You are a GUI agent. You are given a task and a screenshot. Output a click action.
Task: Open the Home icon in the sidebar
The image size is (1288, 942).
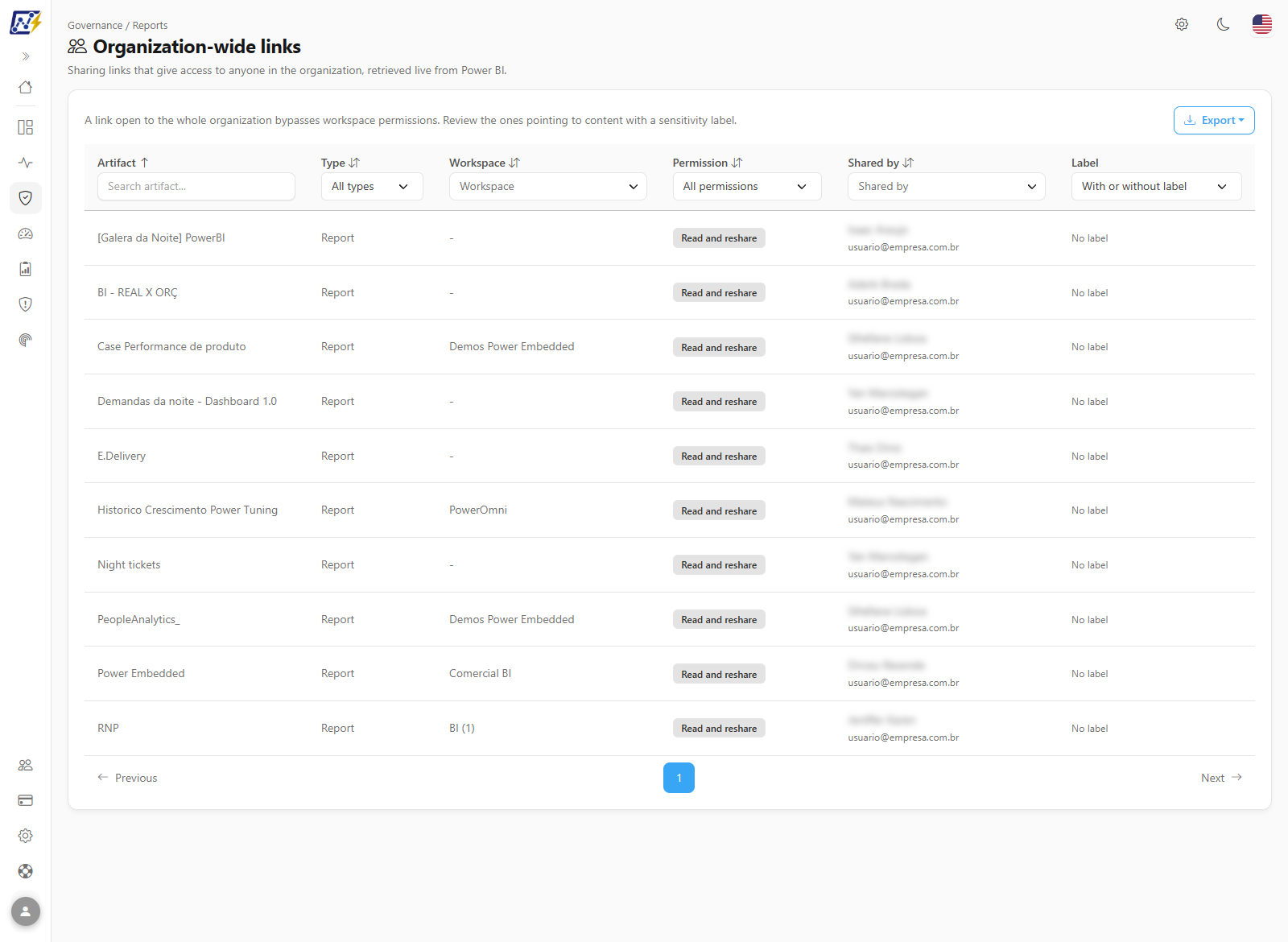[x=26, y=87]
